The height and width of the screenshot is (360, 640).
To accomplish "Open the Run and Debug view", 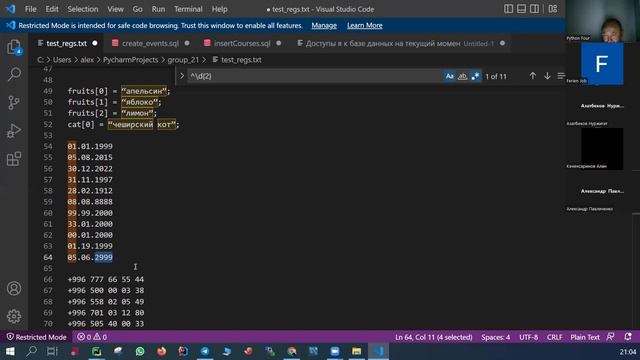I will [14, 131].
